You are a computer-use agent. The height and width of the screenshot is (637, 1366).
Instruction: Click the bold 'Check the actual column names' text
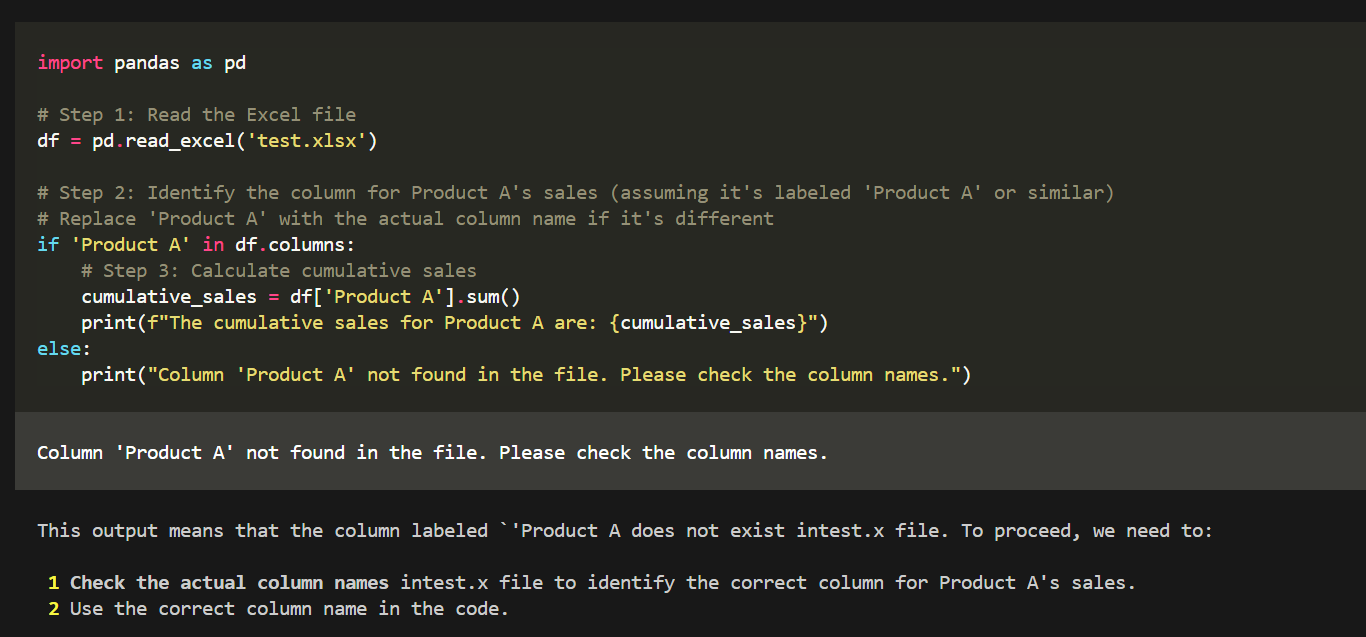[229, 583]
